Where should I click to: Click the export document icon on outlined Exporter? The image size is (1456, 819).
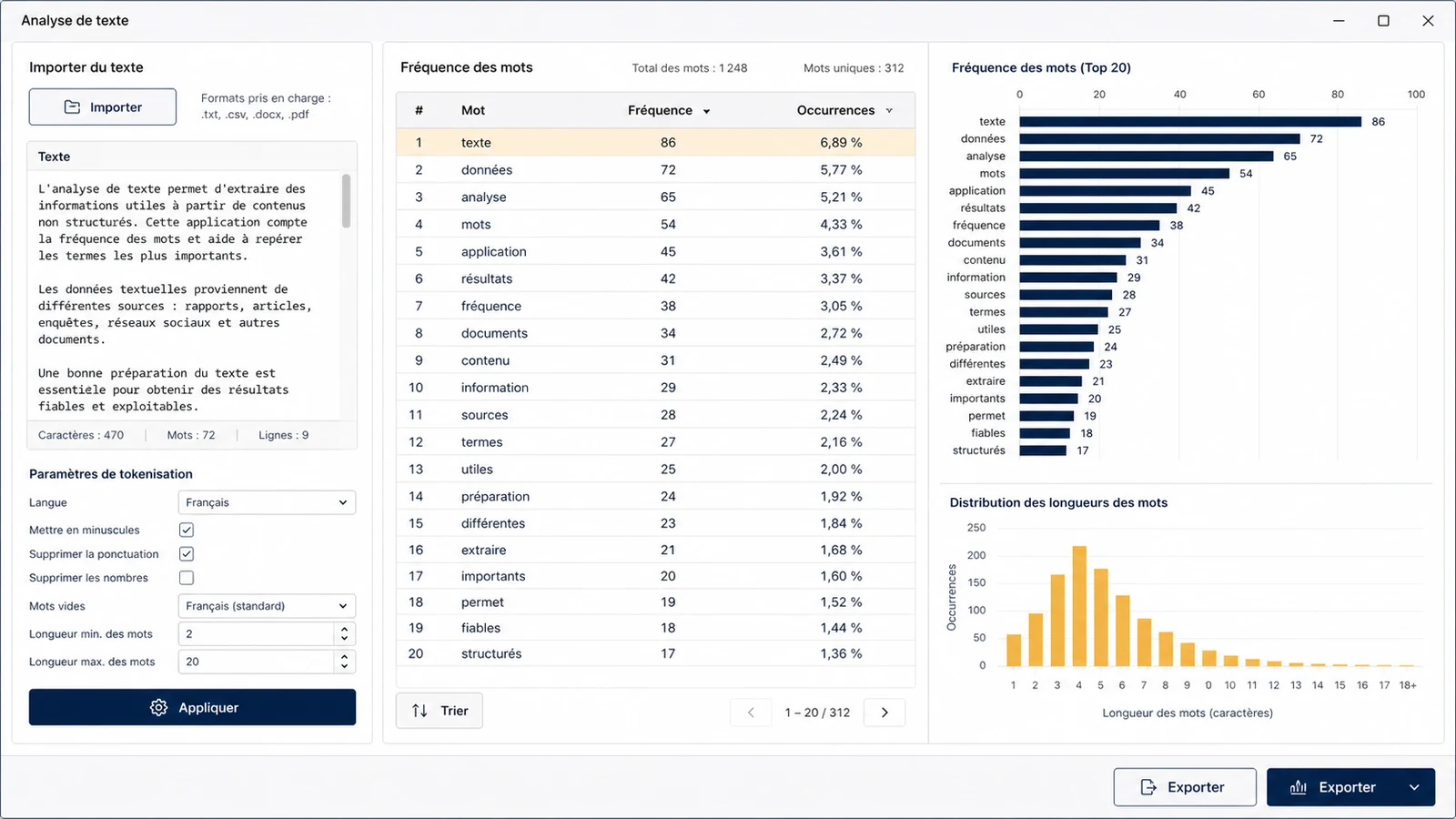click(1148, 787)
